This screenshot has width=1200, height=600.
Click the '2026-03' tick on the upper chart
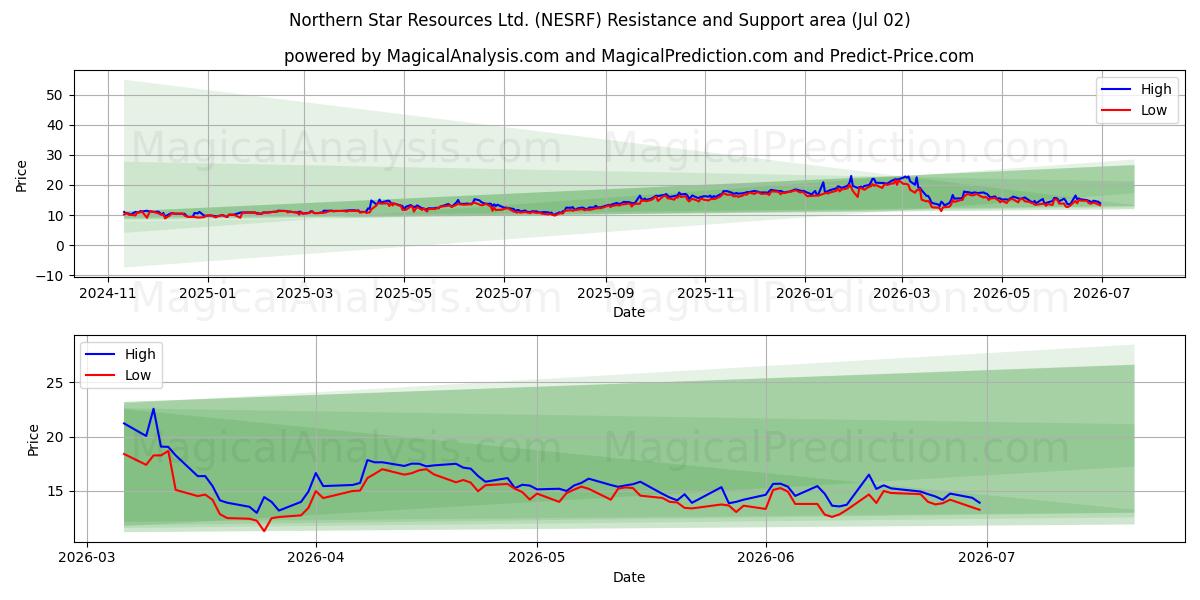[x=902, y=293]
